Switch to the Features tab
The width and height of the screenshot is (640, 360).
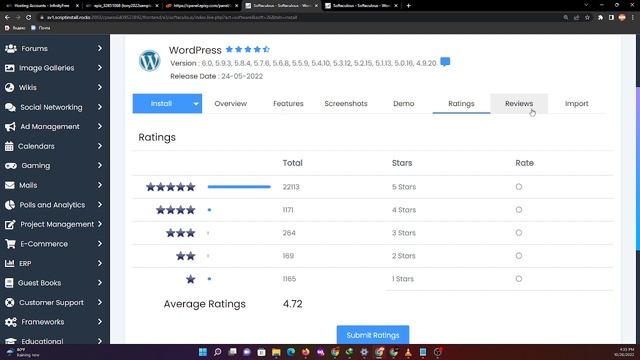(288, 104)
